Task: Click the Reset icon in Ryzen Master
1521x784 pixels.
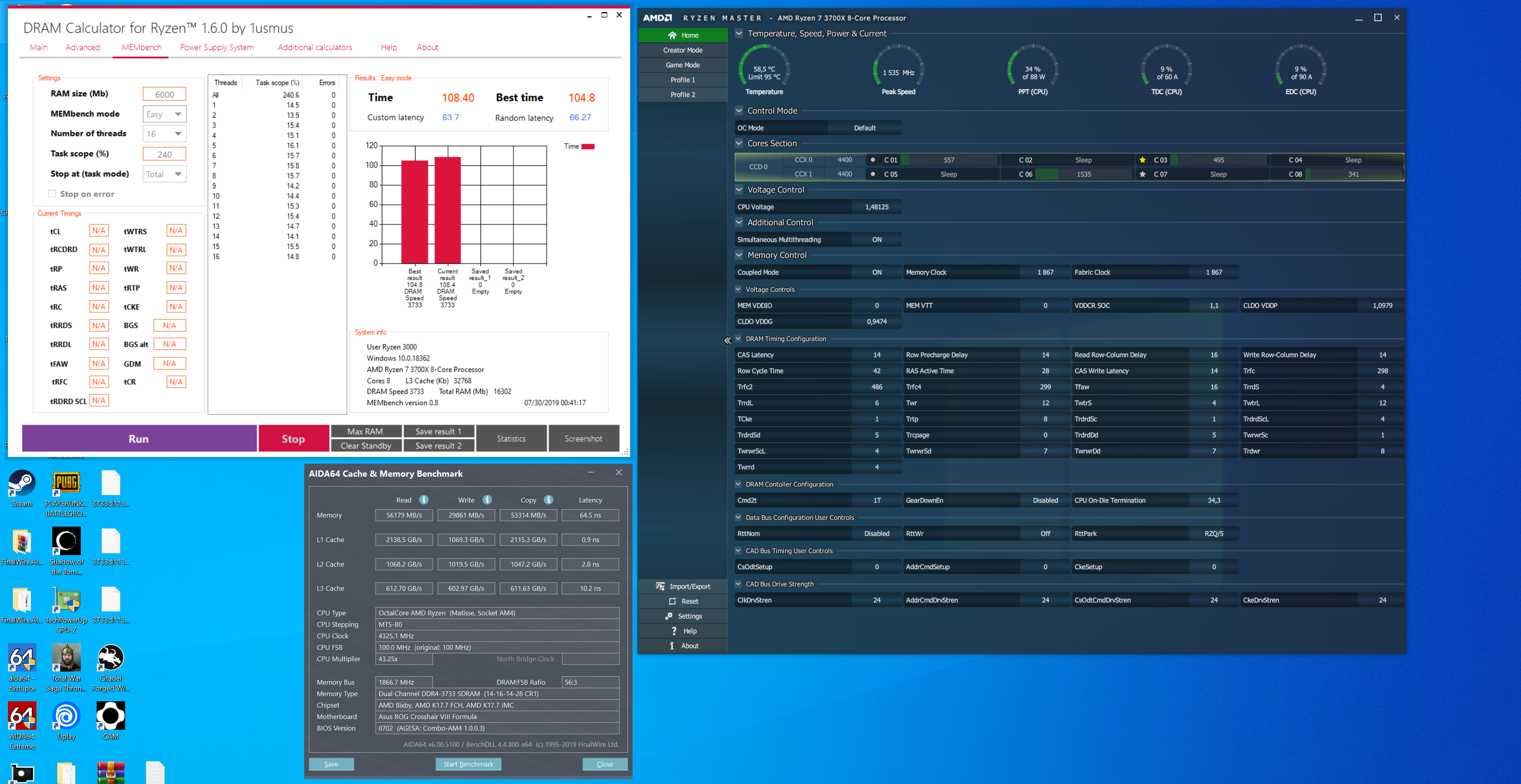Action: (672, 601)
